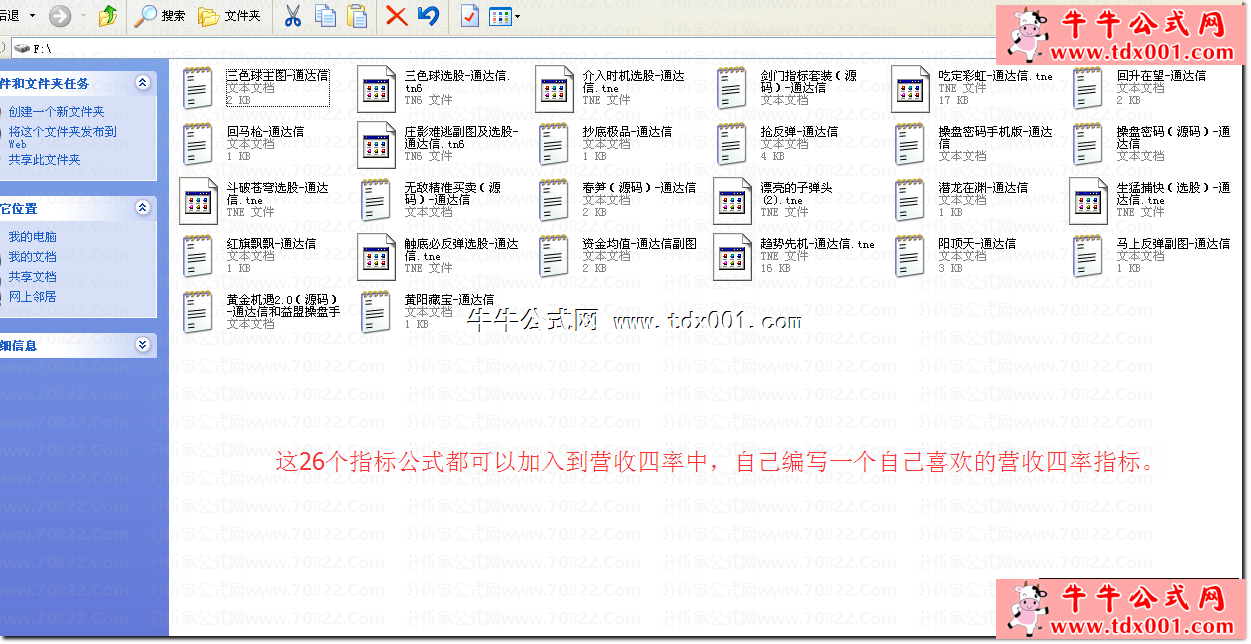Viewport: 1251px width, 644px height.
Task: Select the 回马枪-通达信 text document
Action: coord(244,143)
